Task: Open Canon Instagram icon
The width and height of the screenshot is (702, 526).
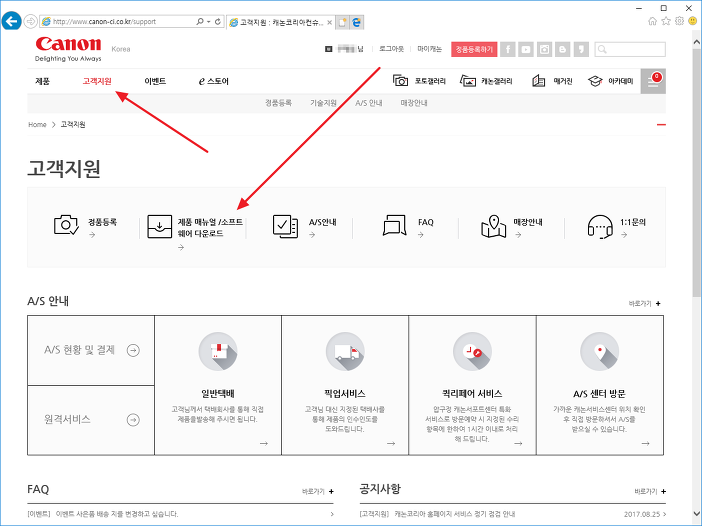Action: 544,49
